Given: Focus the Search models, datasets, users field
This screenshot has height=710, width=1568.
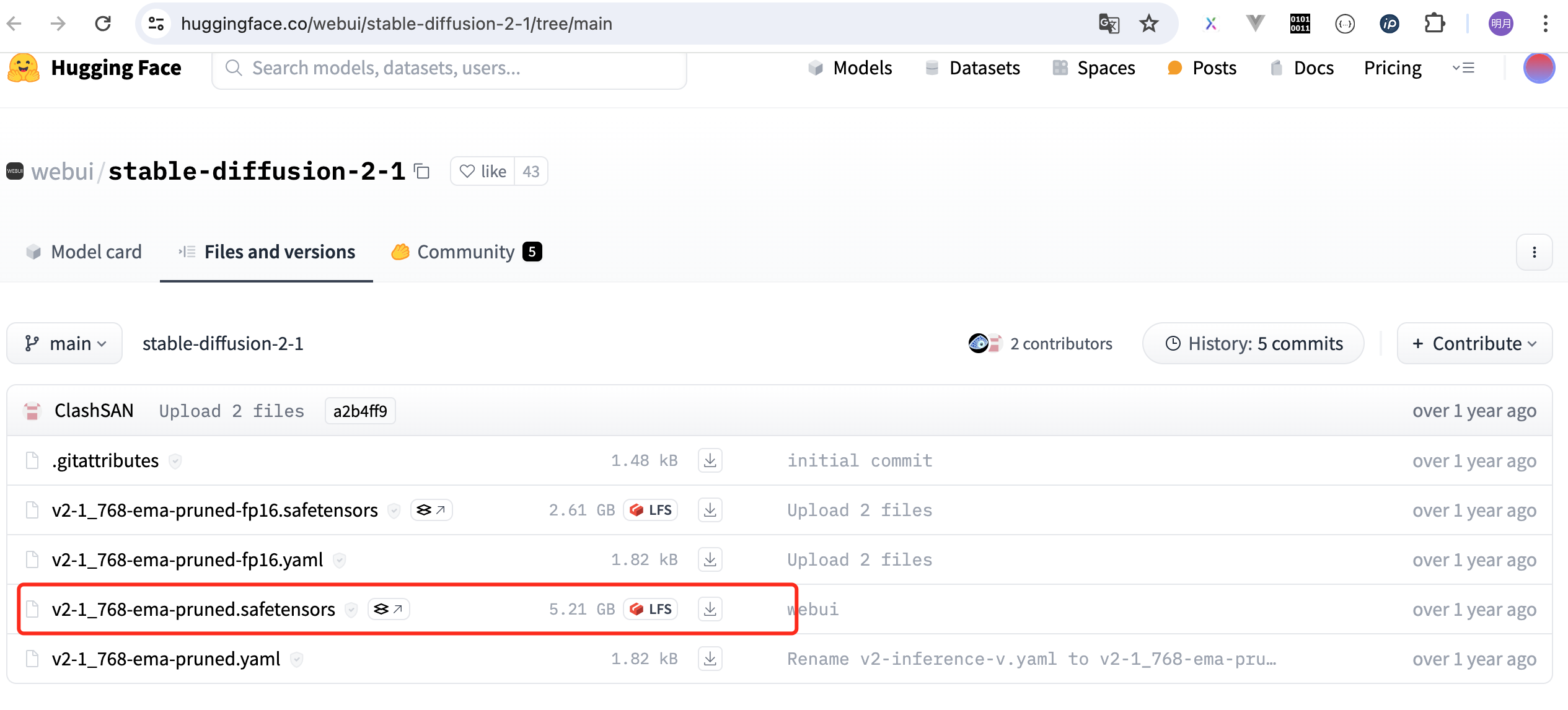Looking at the screenshot, I should click(449, 68).
